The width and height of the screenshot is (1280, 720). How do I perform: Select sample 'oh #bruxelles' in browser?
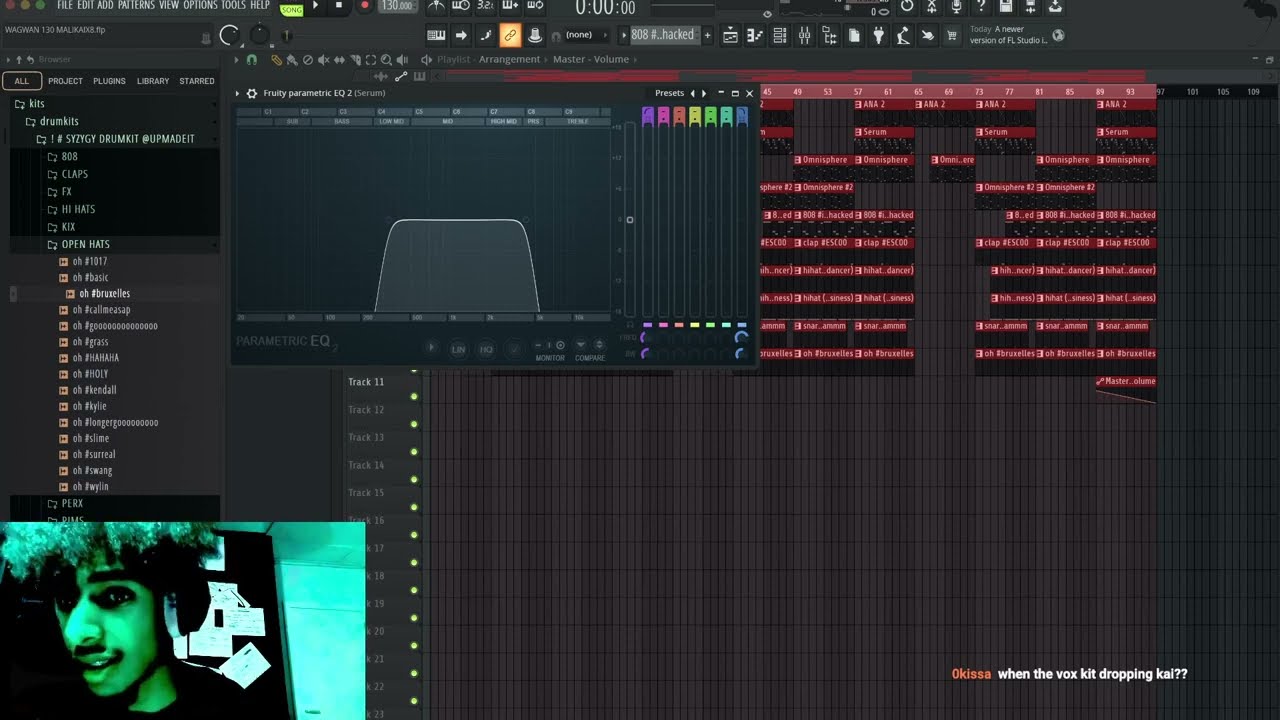point(104,294)
